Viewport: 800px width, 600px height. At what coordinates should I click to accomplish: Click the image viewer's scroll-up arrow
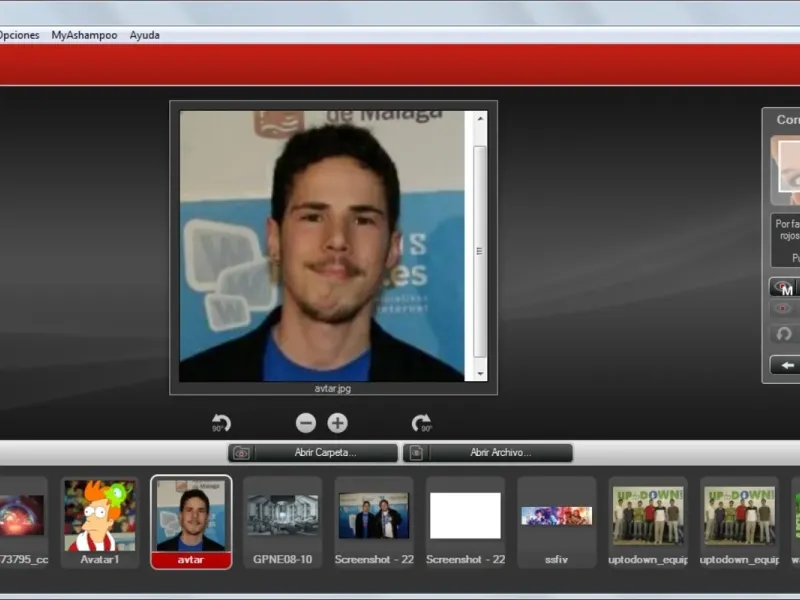pos(480,119)
